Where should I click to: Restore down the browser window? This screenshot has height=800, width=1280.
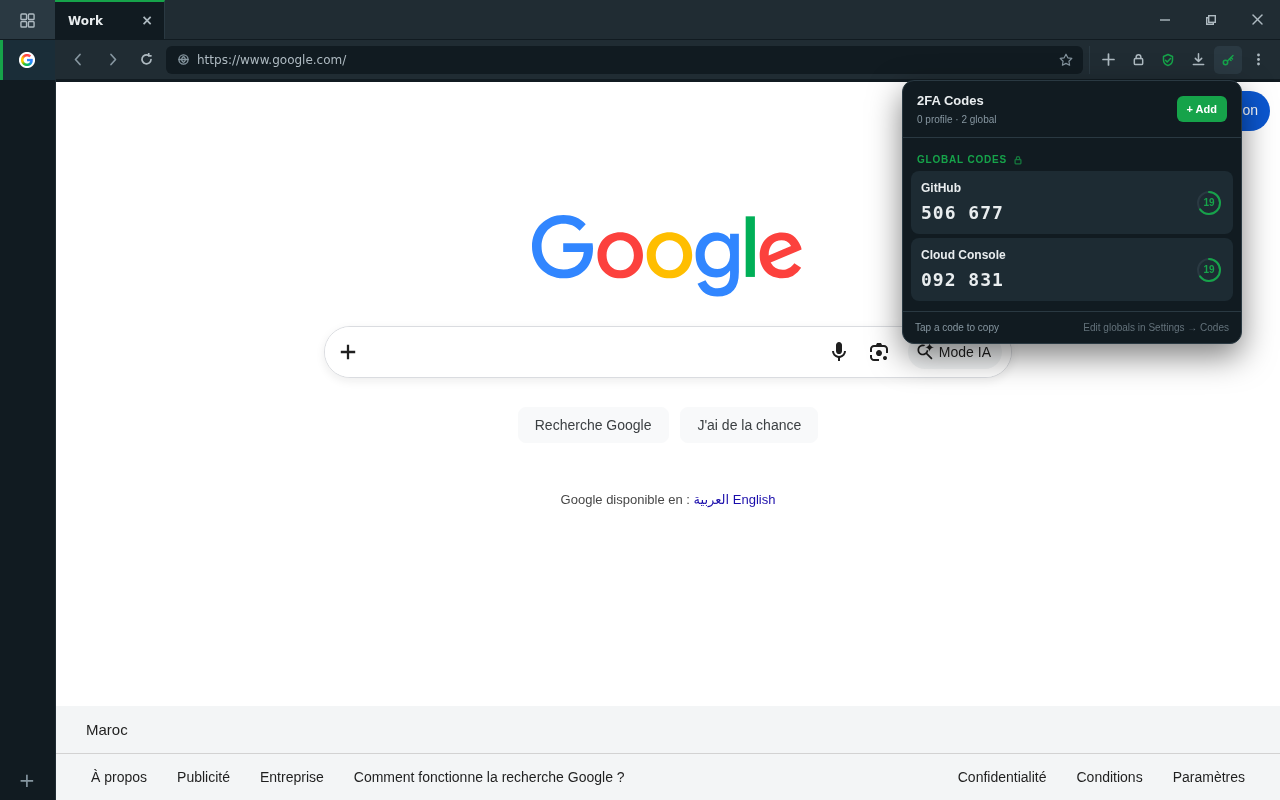click(1211, 20)
